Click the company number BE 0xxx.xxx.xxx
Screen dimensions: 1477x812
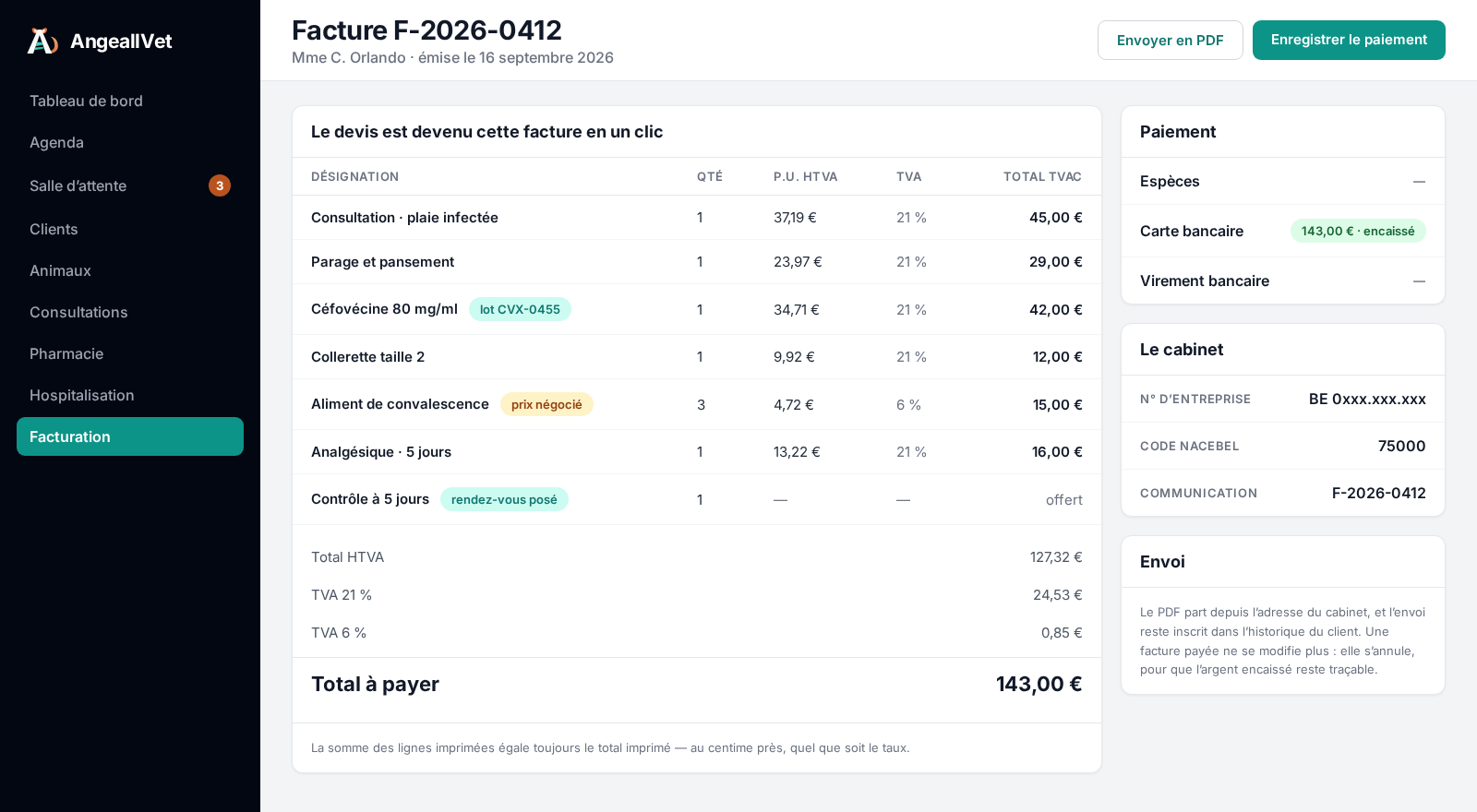(1367, 400)
